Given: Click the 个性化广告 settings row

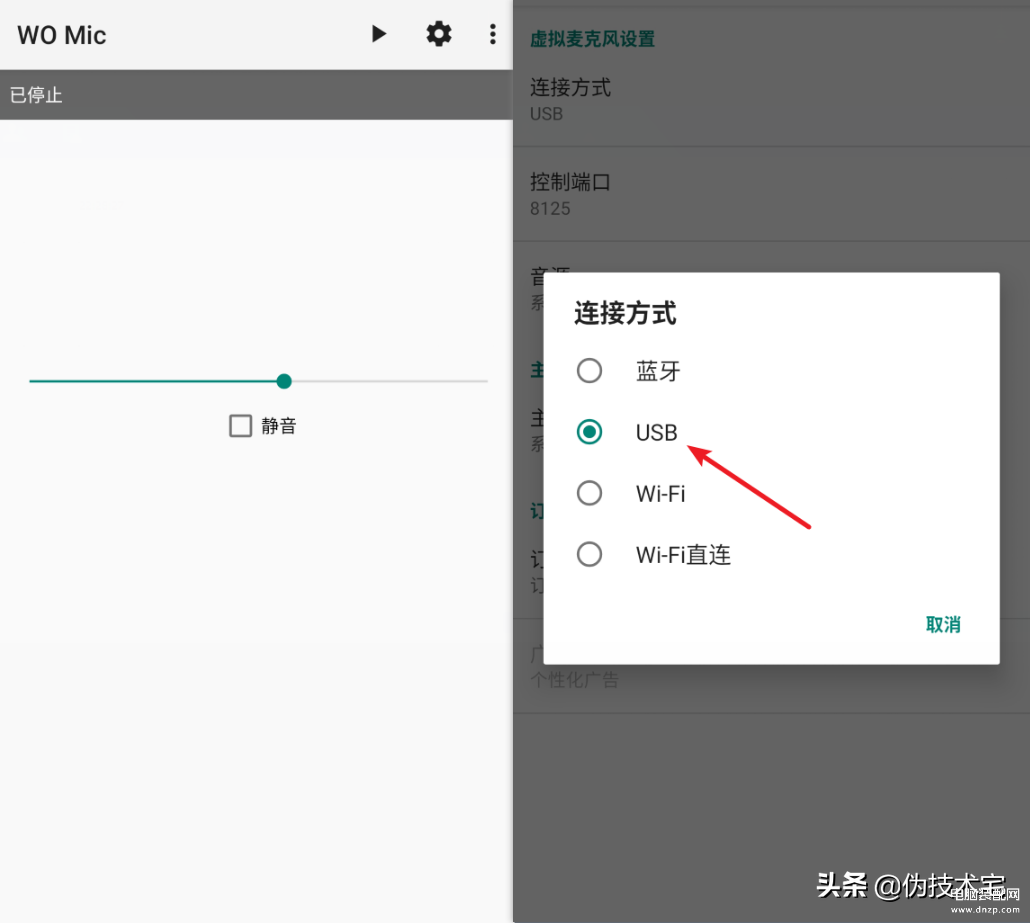Looking at the screenshot, I should click(771, 666).
